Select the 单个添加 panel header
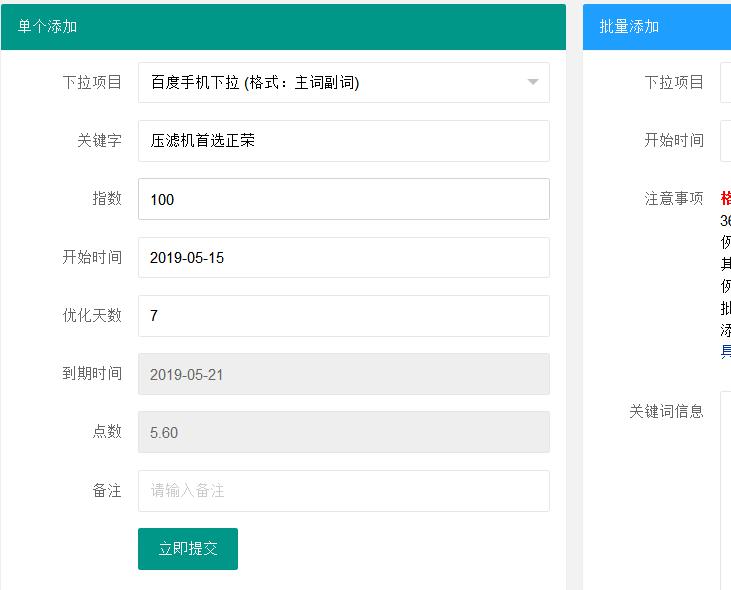The width and height of the screenshot is (731, 590). pos(282,27)
